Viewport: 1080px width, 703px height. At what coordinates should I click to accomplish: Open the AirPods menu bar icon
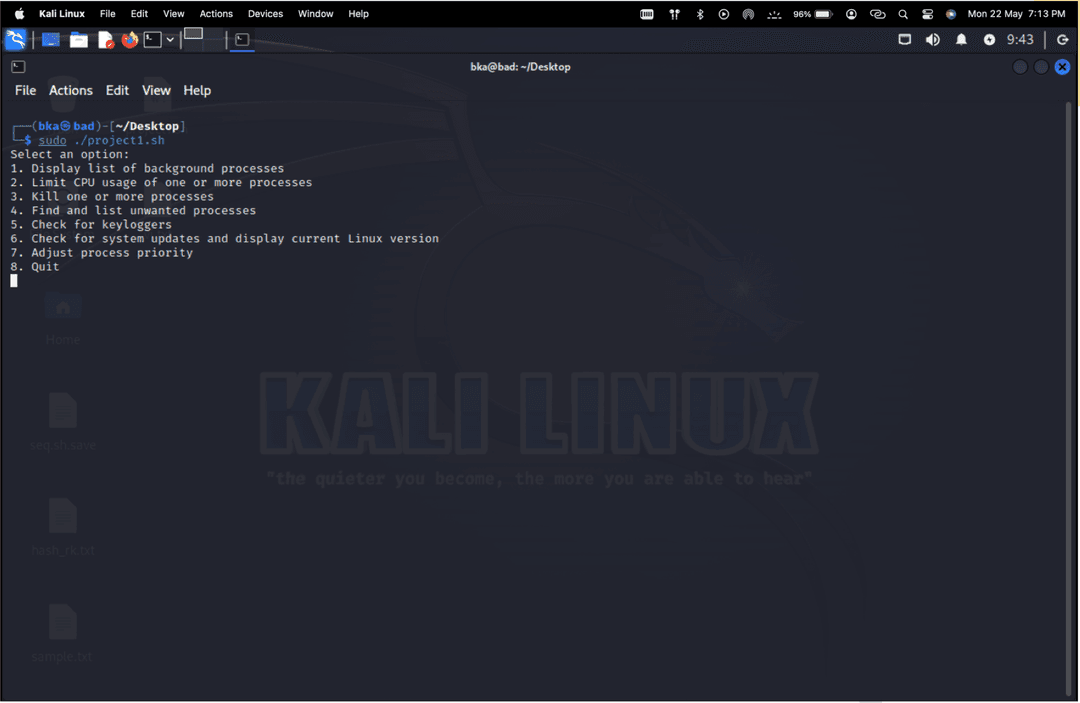(674, 14)
